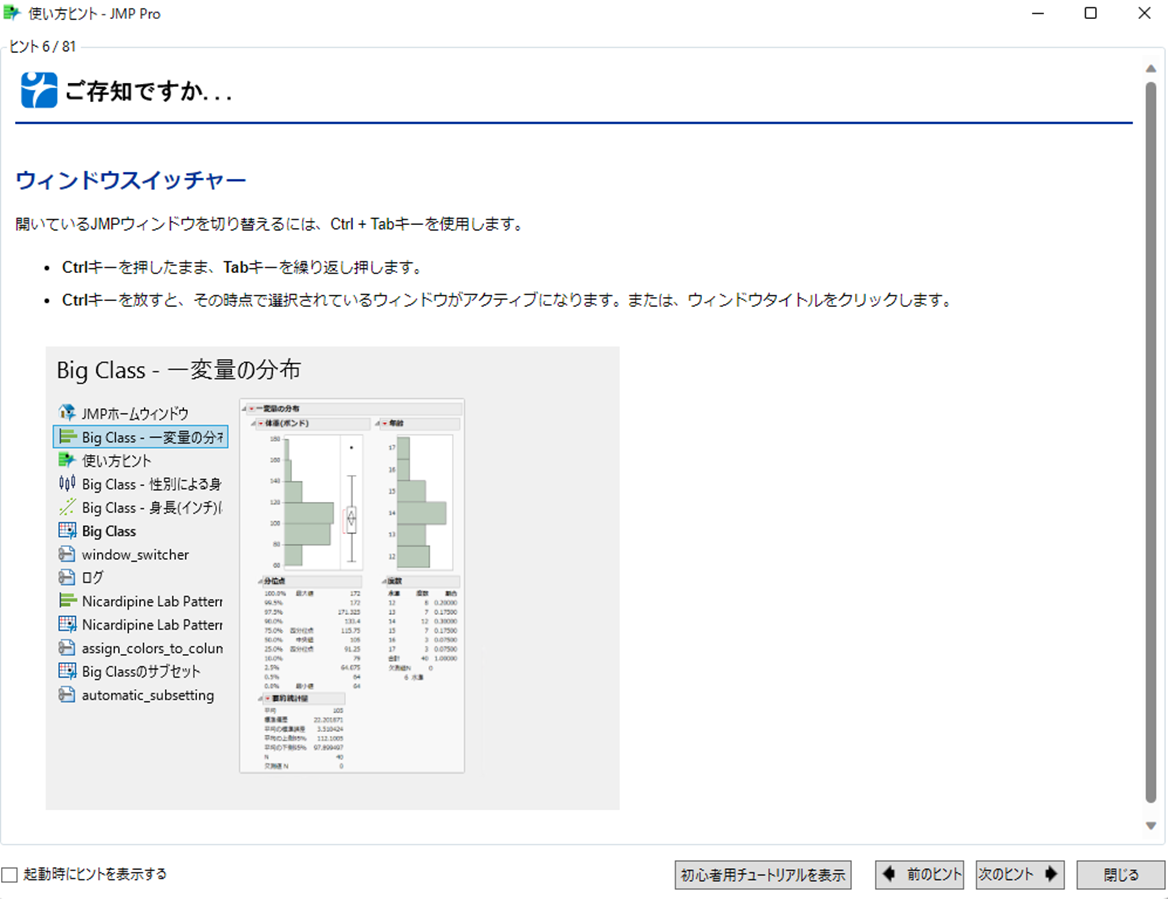Select the highlighted Big Class - 一変量の分布 entry
The width and height of the screenshot is (1168, 899).
coord(140,436)
